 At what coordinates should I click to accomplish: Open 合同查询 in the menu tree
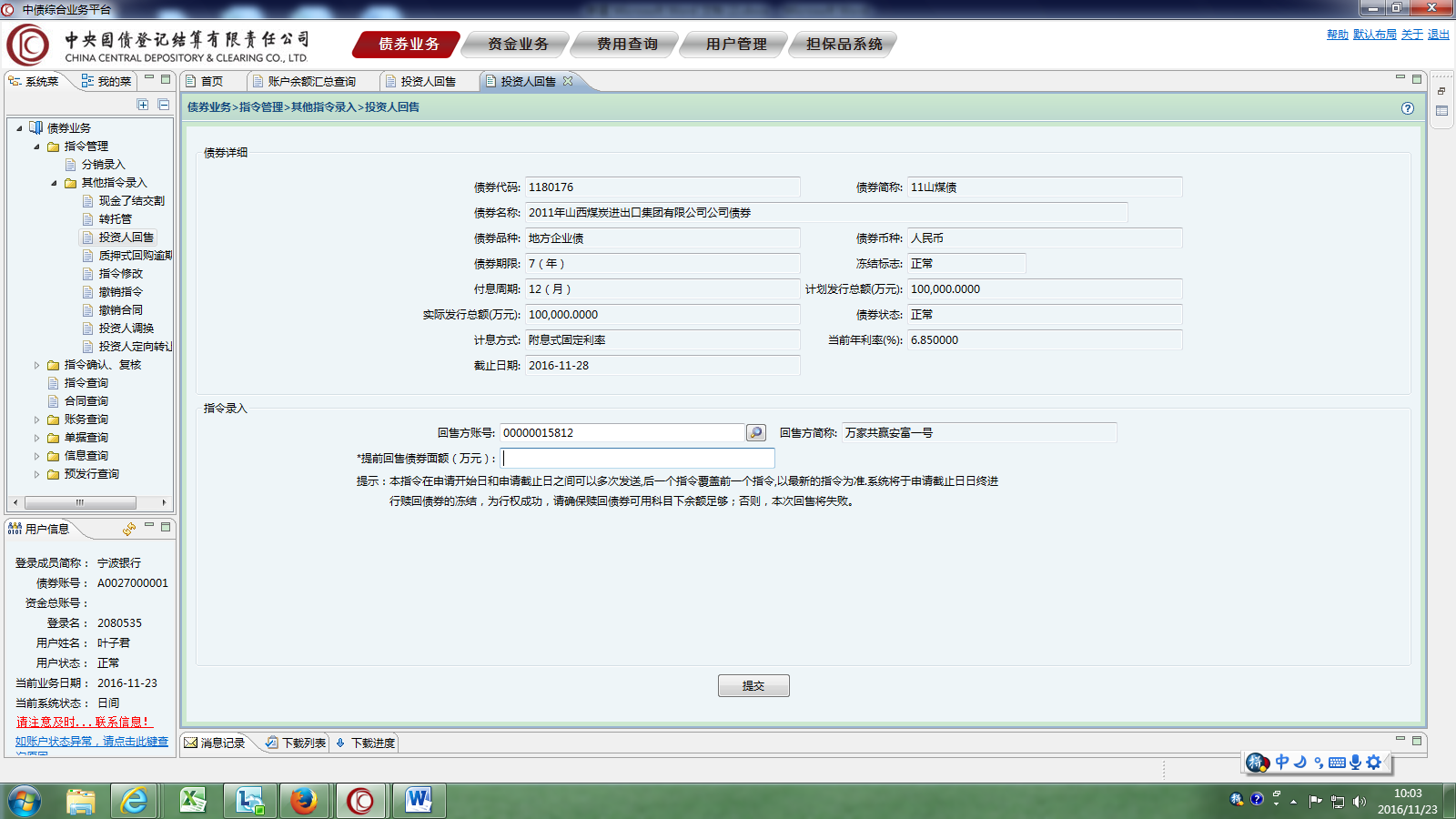click(86, 401)
